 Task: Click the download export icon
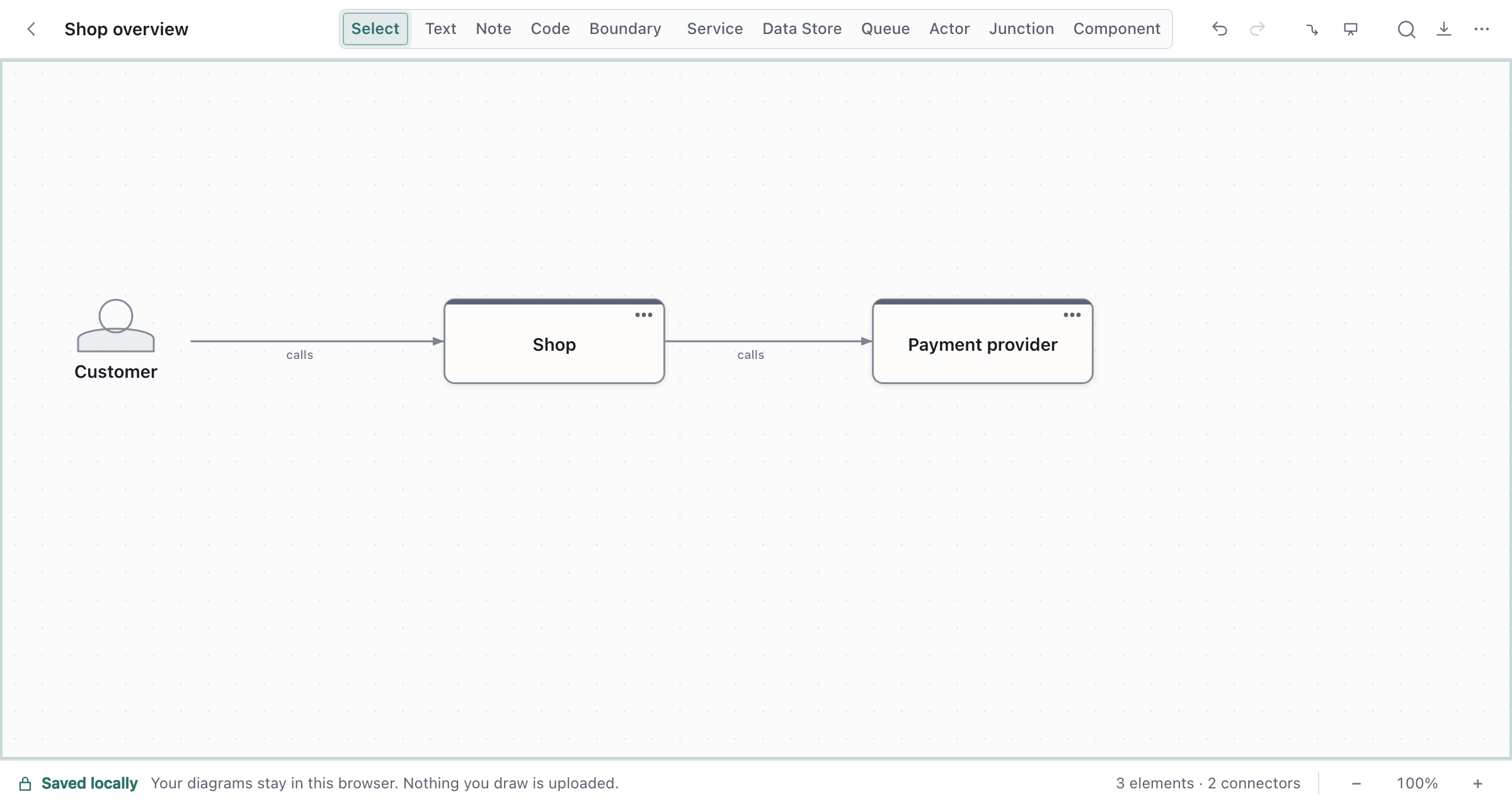(1444, 29)
